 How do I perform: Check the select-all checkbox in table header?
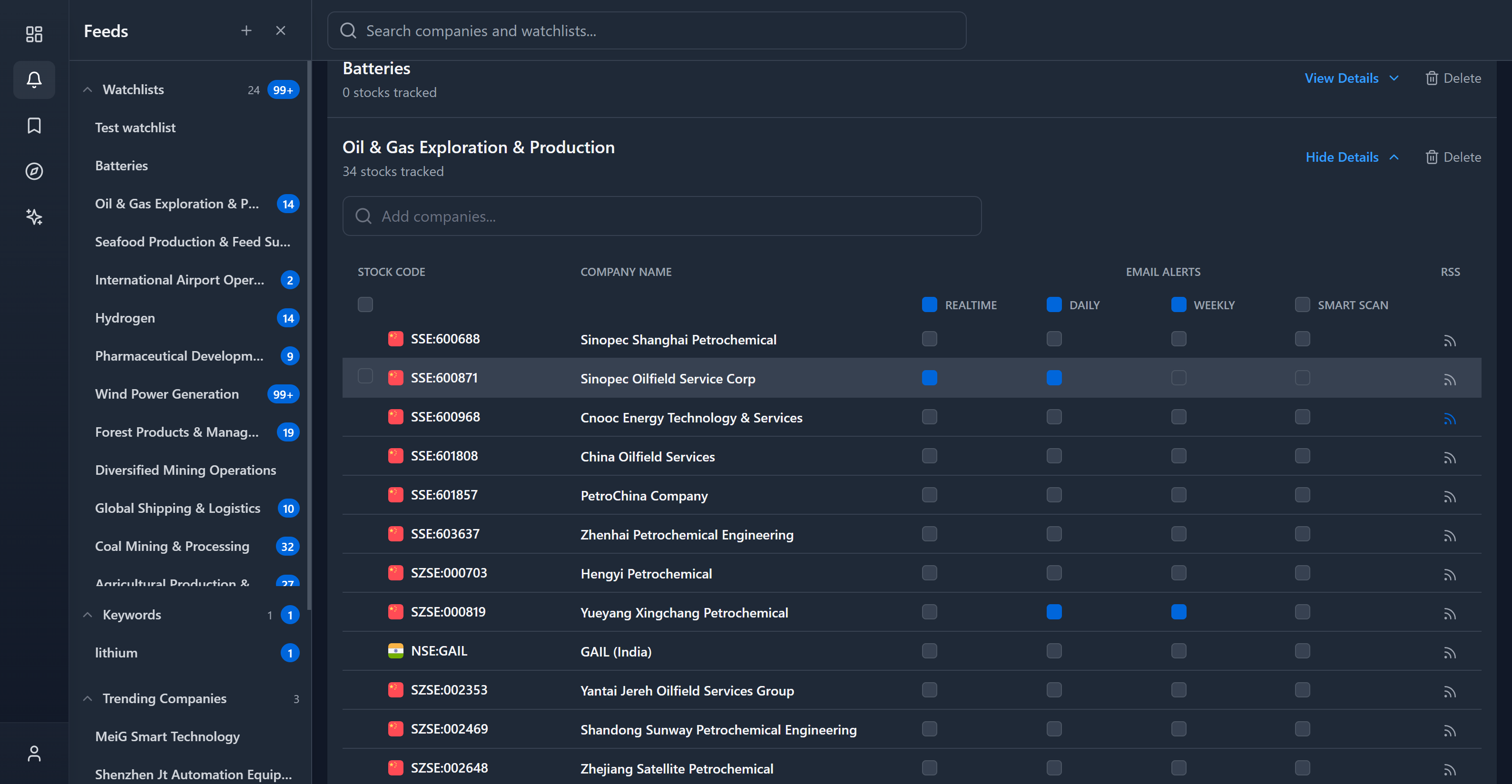[365, 304]
